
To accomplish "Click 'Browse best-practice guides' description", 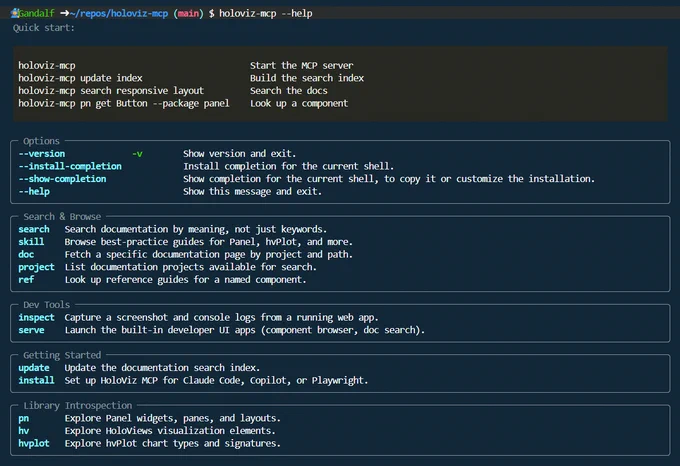I will (x=209, y=241).
